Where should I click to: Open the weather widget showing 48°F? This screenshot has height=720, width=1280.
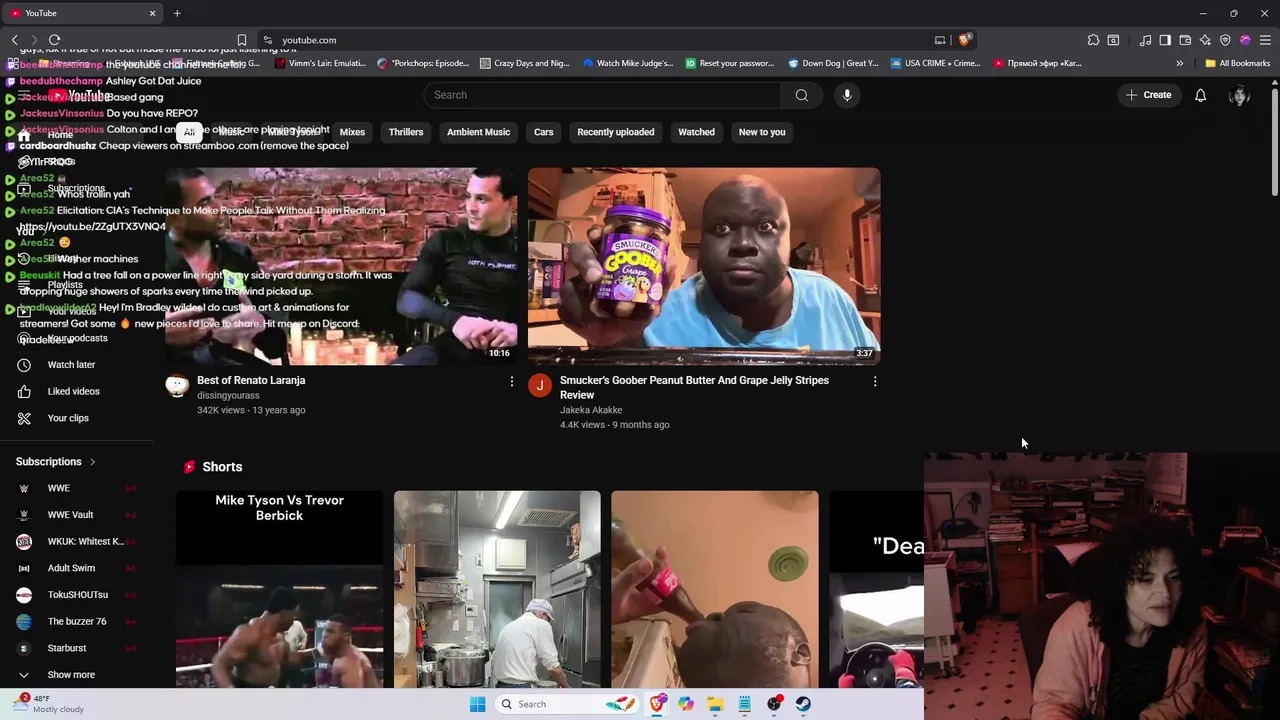click(x=48, y=704)
